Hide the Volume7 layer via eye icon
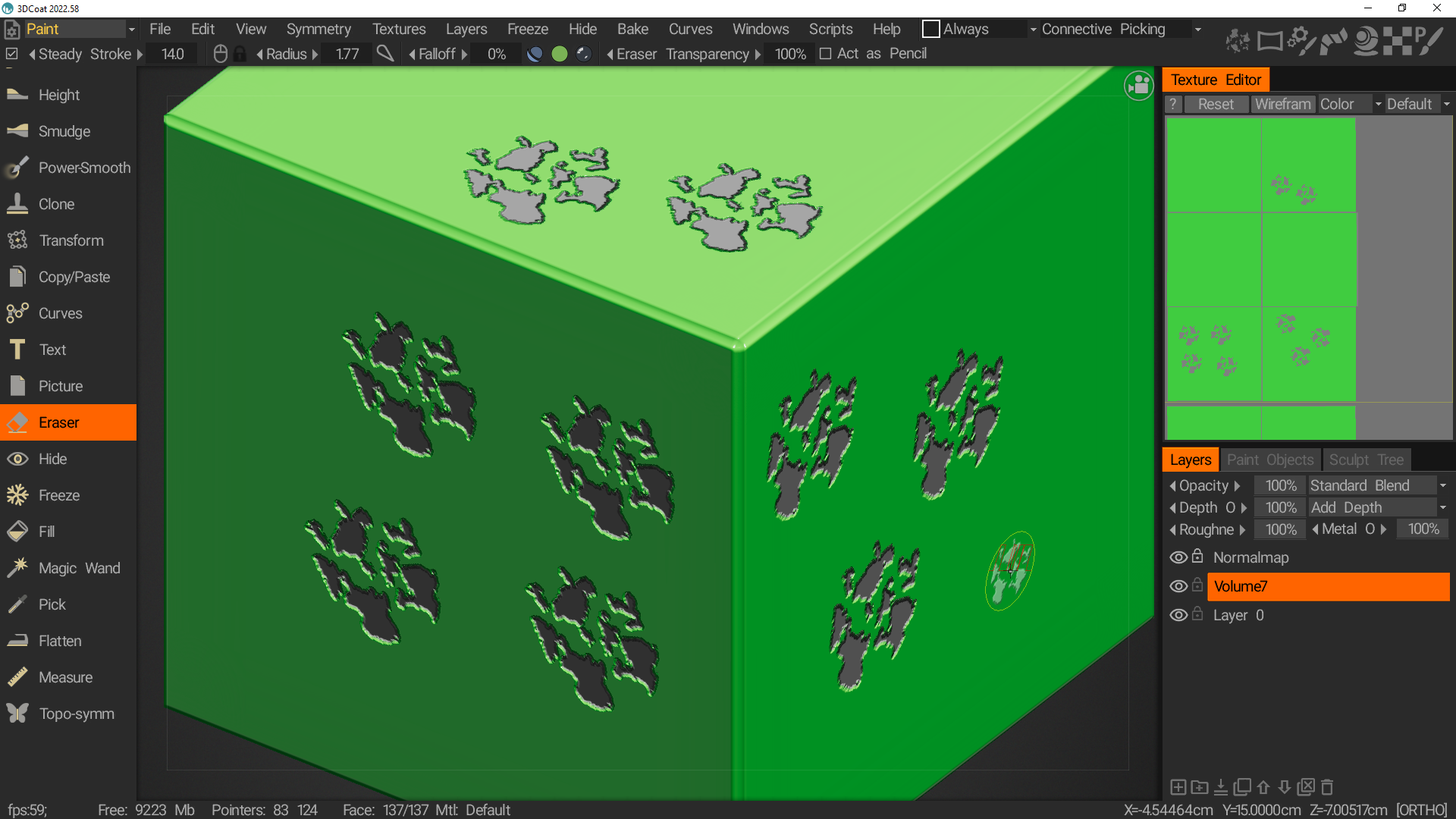Image resolution: width=1456 pixels, height=819 pixels. click(1178, 586)
